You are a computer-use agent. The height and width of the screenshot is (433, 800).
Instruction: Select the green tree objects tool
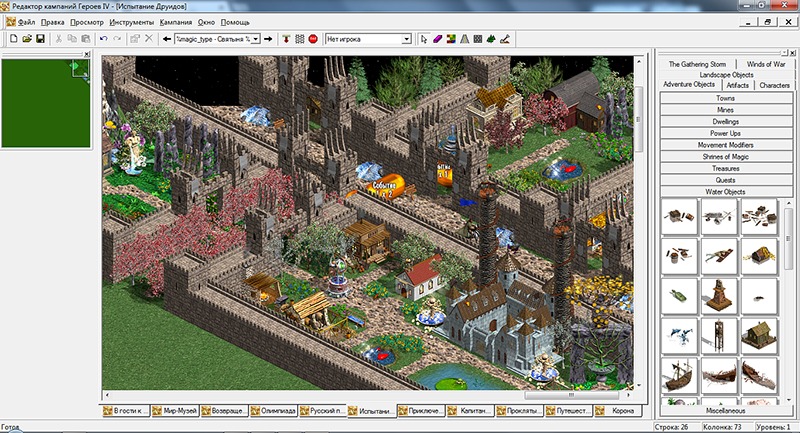coord(491,39)
